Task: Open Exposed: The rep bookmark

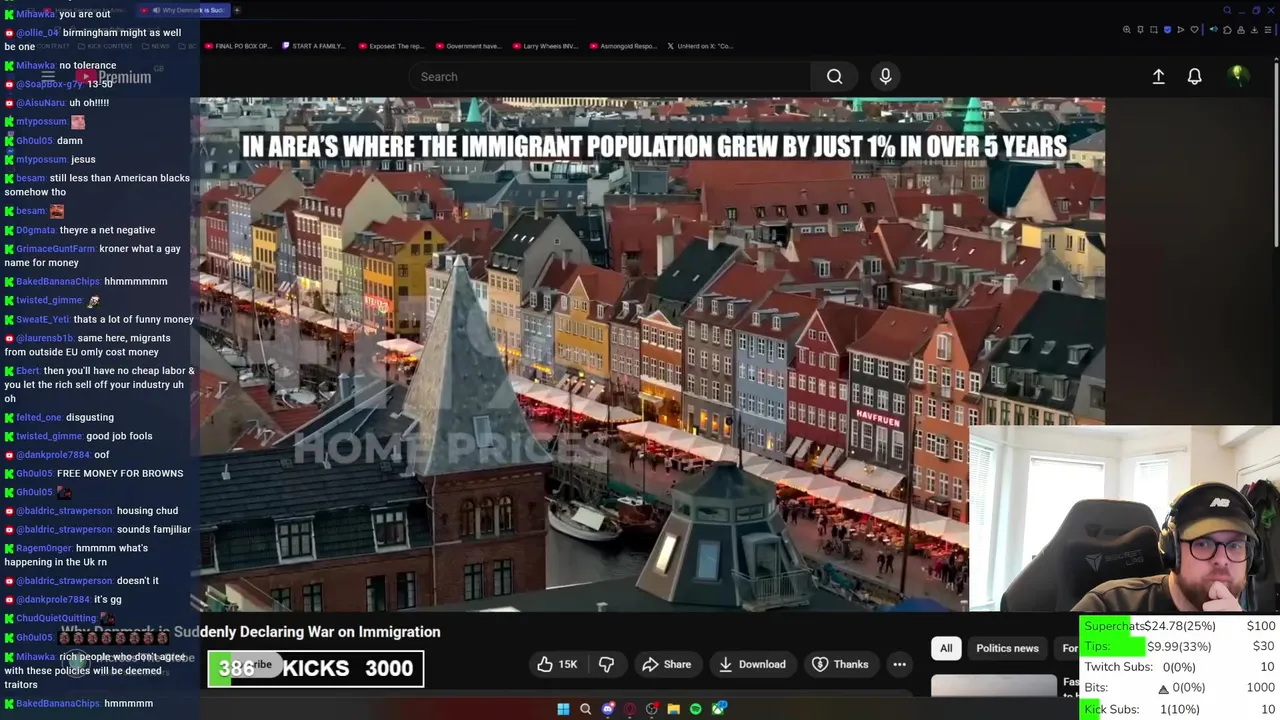Action: (391, 46)
